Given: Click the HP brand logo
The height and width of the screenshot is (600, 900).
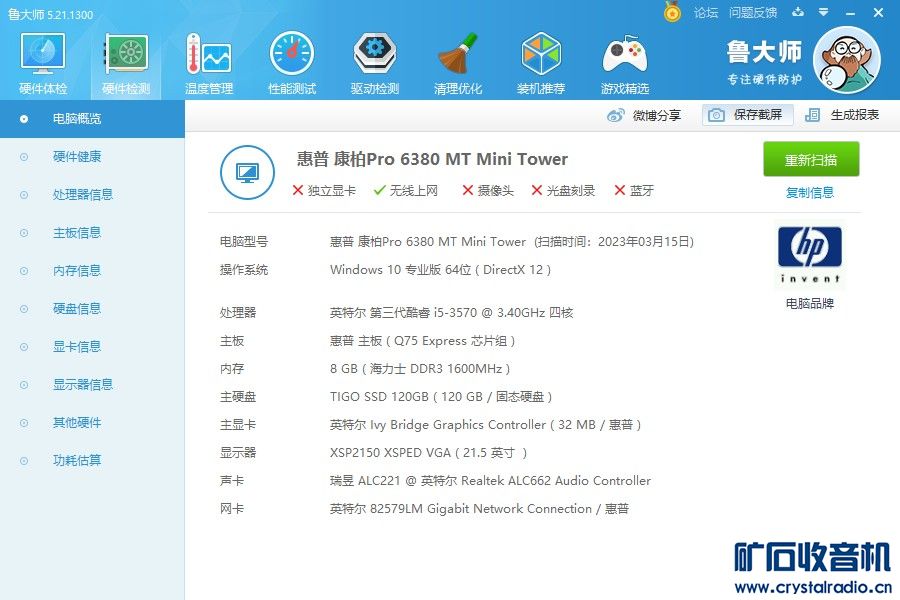Looking at the screenshot, I should coord(810,254).
